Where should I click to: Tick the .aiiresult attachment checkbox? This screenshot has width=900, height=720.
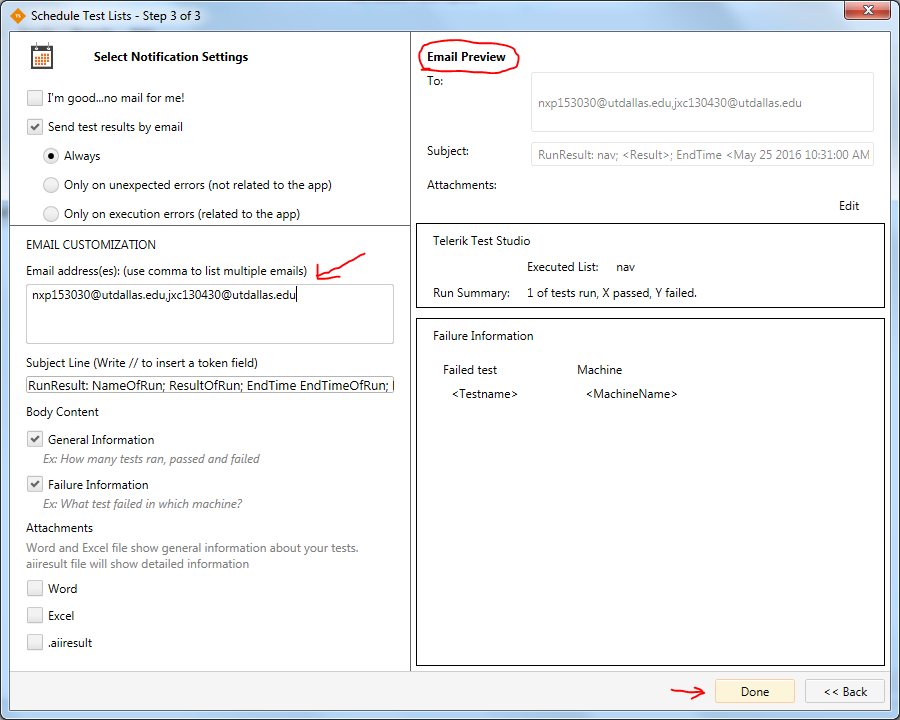[x=36, y=643]
